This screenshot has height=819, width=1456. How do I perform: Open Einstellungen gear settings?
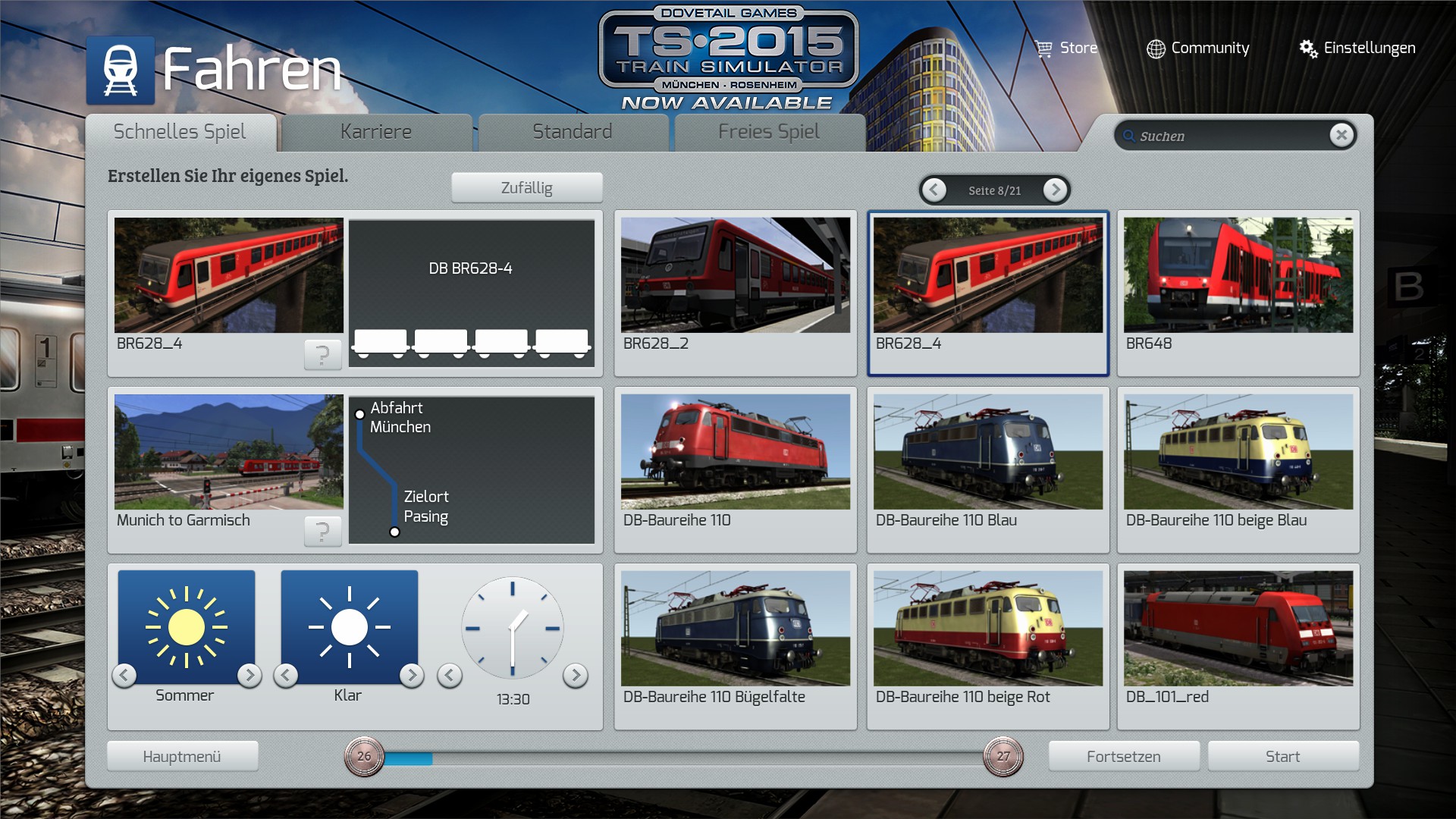coord(1308,49)
